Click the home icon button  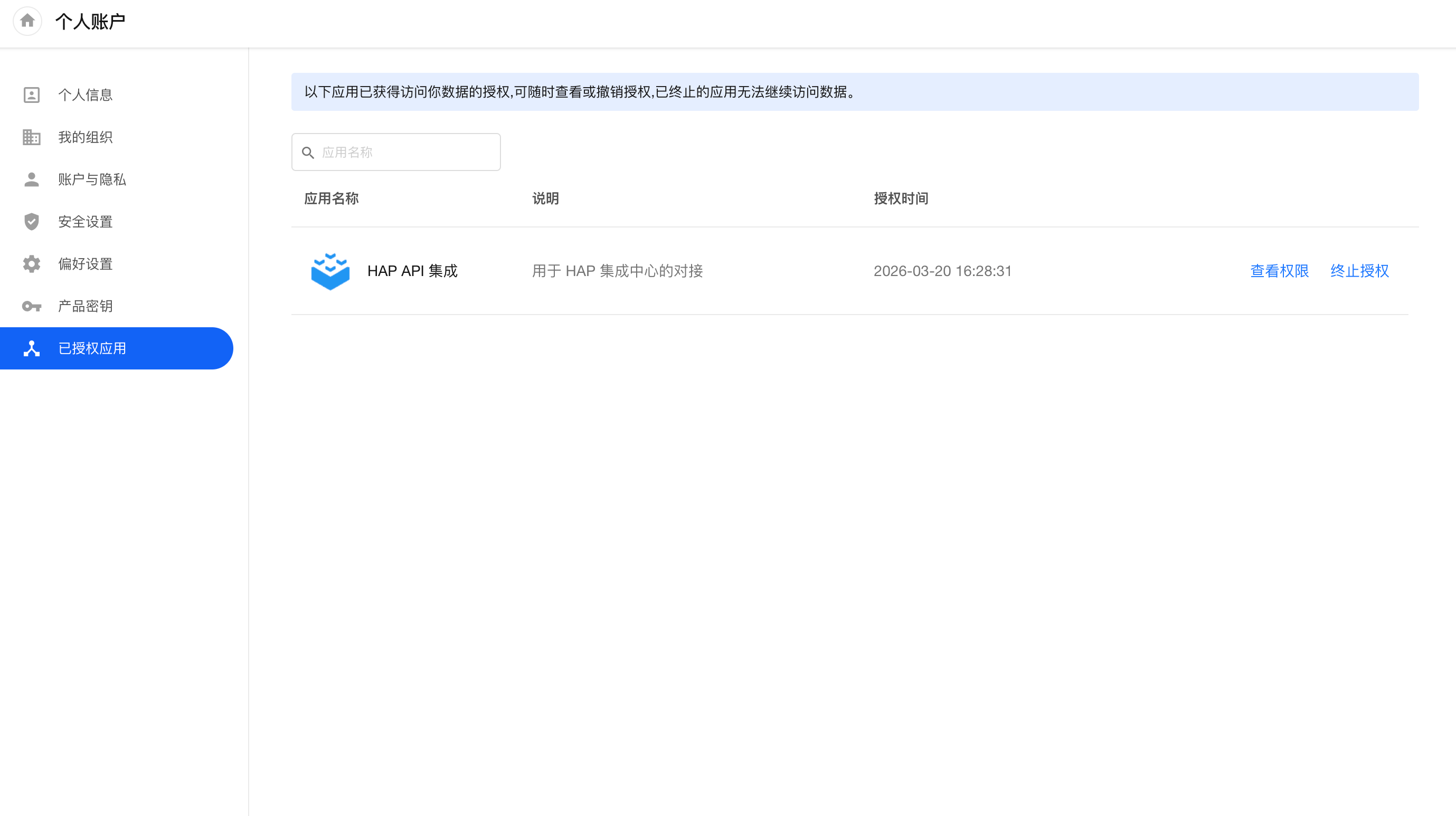point(27,22)
